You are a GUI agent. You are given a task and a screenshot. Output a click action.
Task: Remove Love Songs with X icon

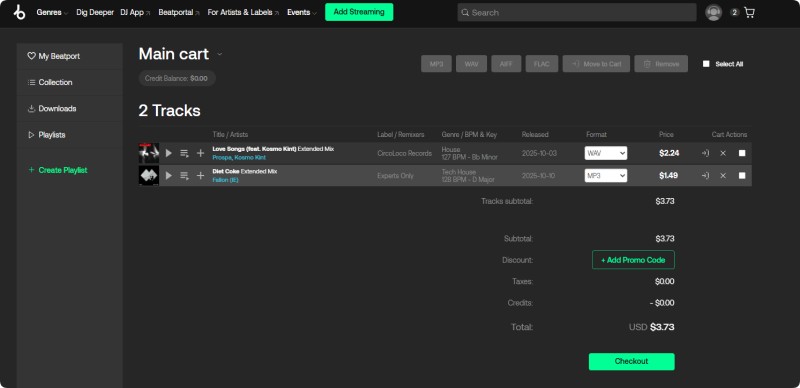723,153
